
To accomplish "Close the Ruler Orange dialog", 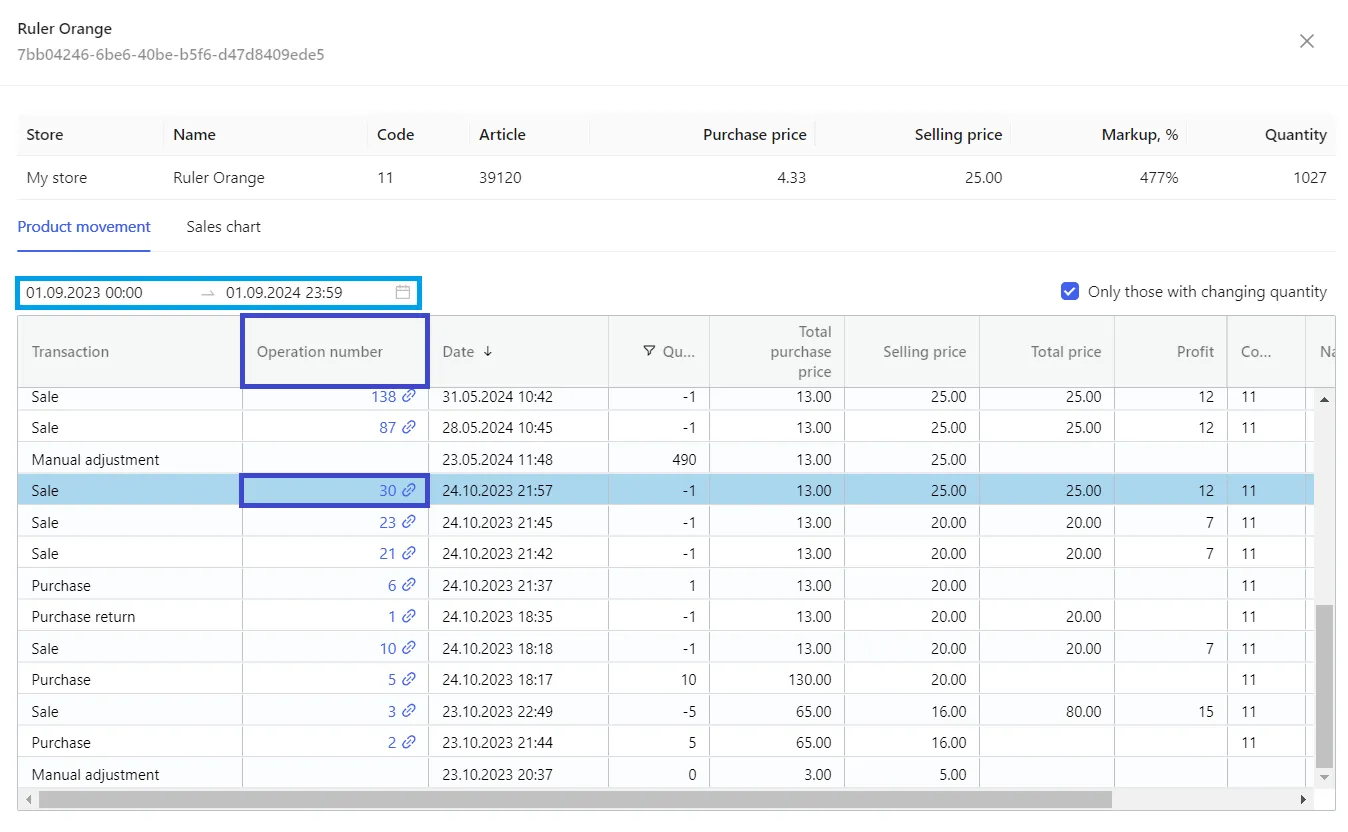I will click(x=1306, y=41).
